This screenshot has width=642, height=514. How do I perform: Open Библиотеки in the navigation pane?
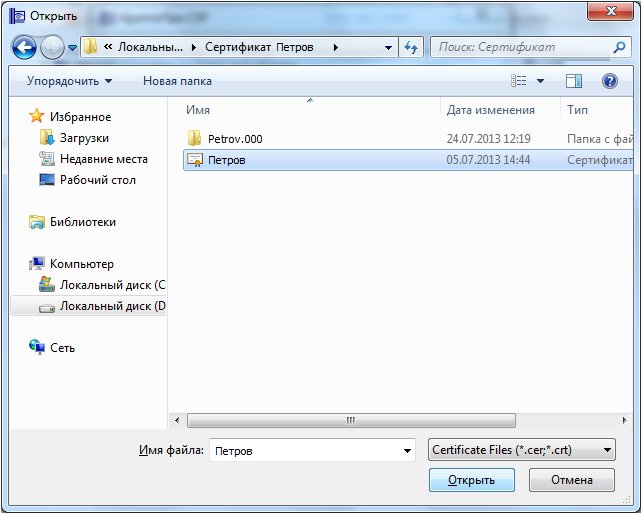83,222
